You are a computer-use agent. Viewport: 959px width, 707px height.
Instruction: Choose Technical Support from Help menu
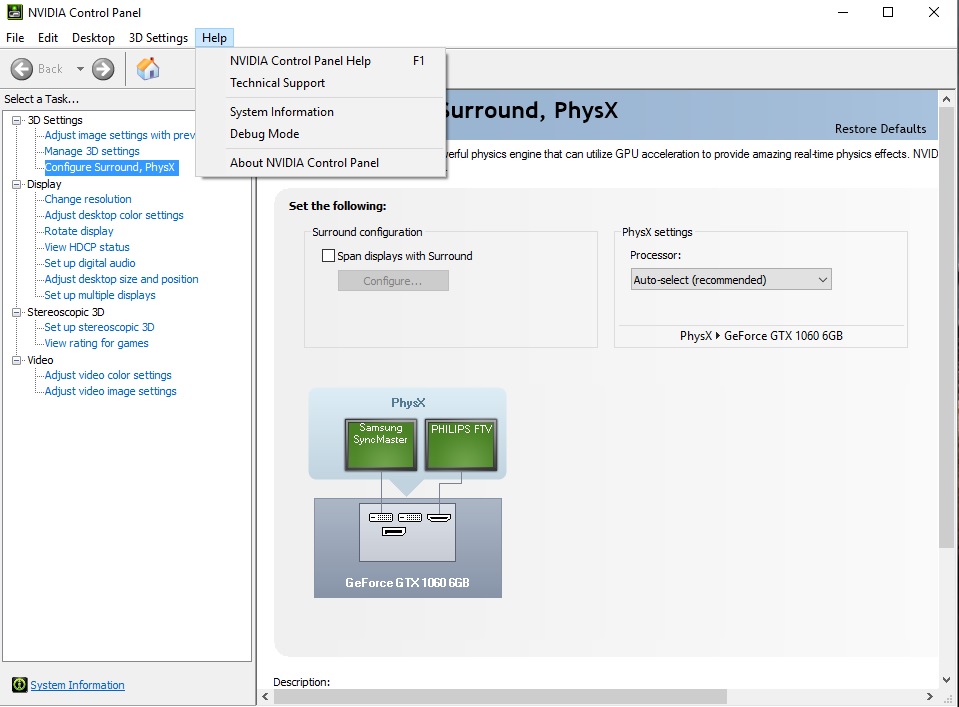pyautogui.click(x=322, y=83)
